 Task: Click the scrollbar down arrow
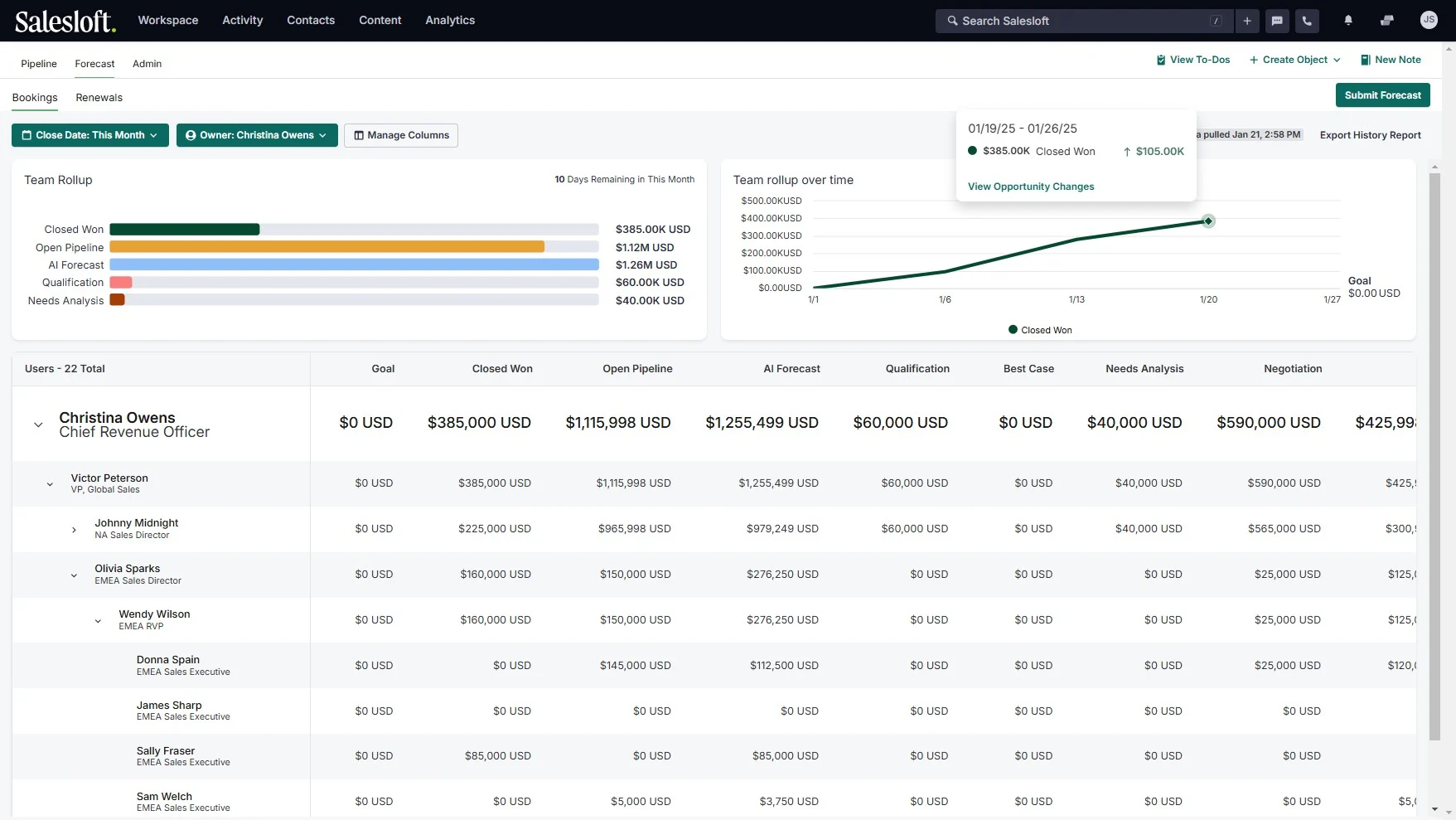click(x=1434, y=810)
